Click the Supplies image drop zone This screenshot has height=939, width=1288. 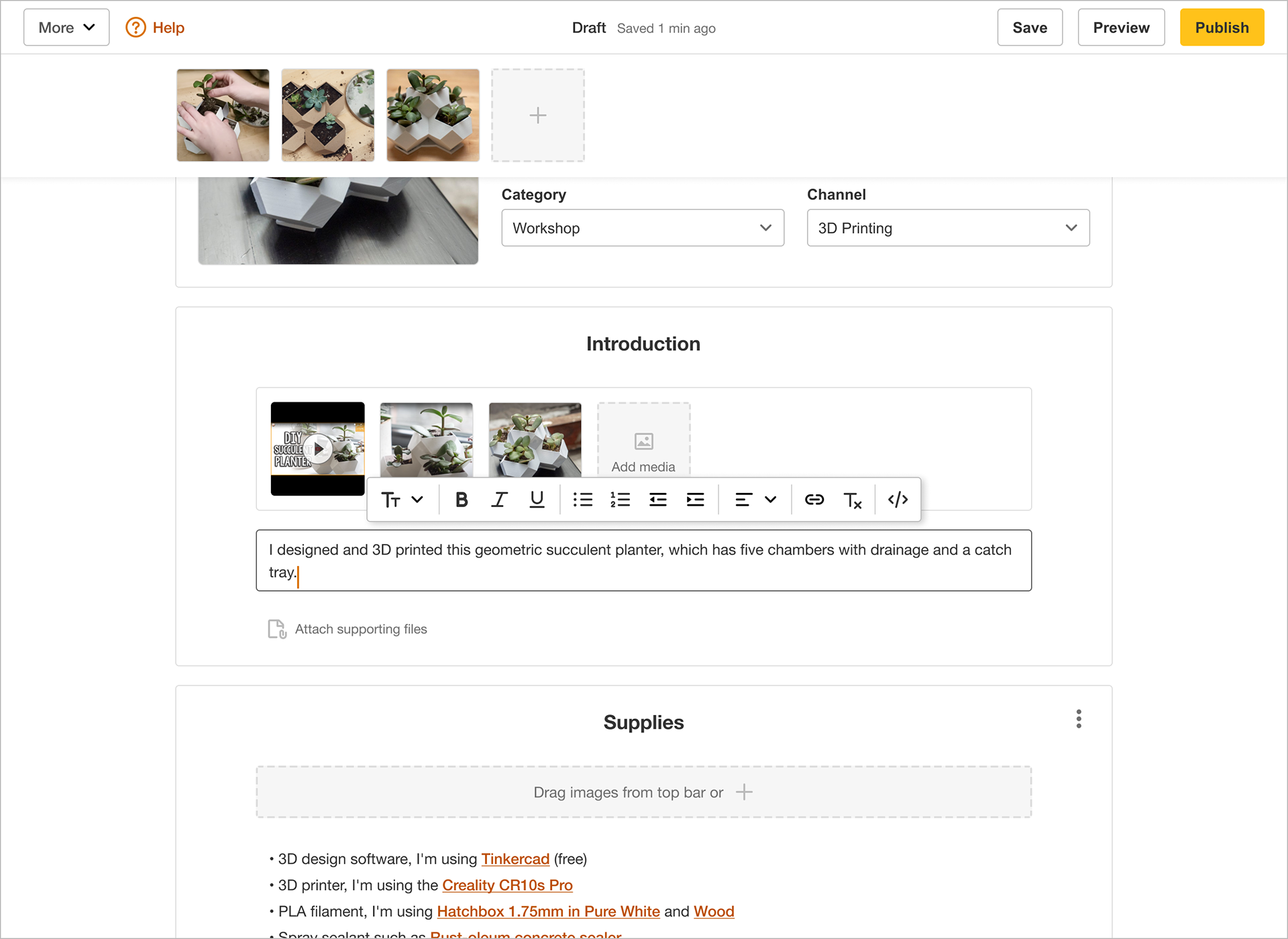[x=644, y=792]
